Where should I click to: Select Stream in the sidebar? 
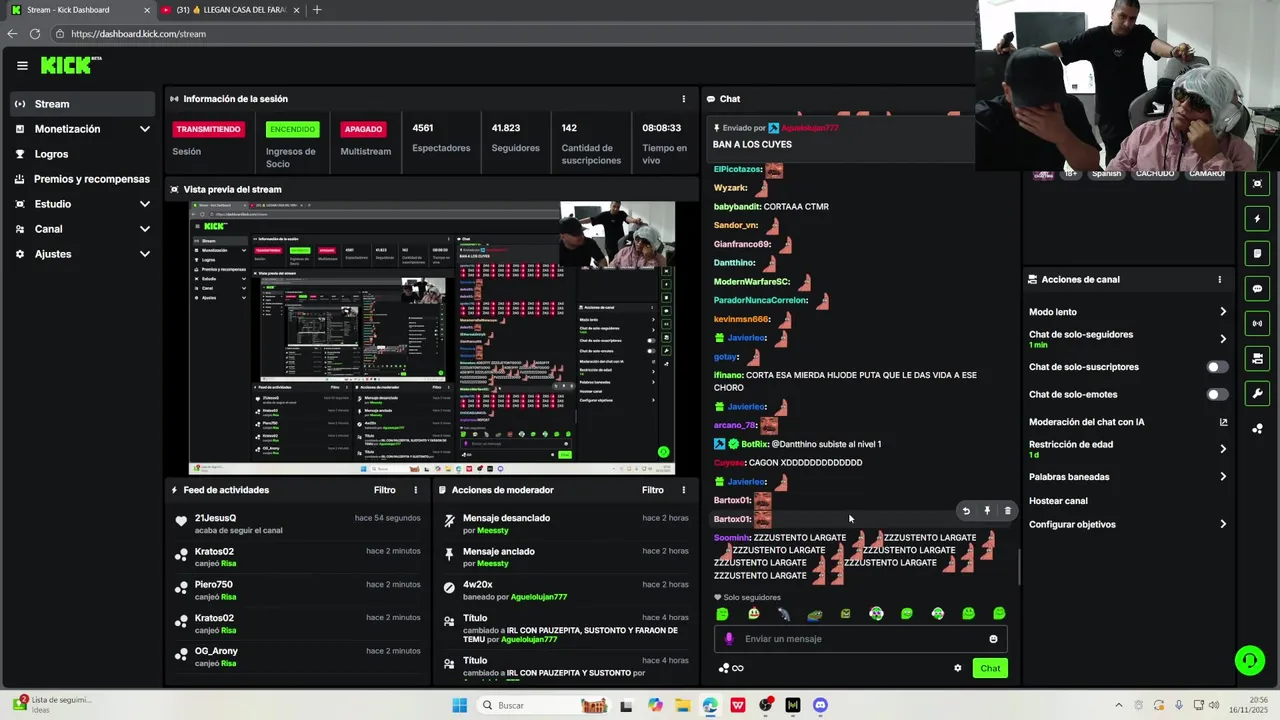[x=84, y=104]
